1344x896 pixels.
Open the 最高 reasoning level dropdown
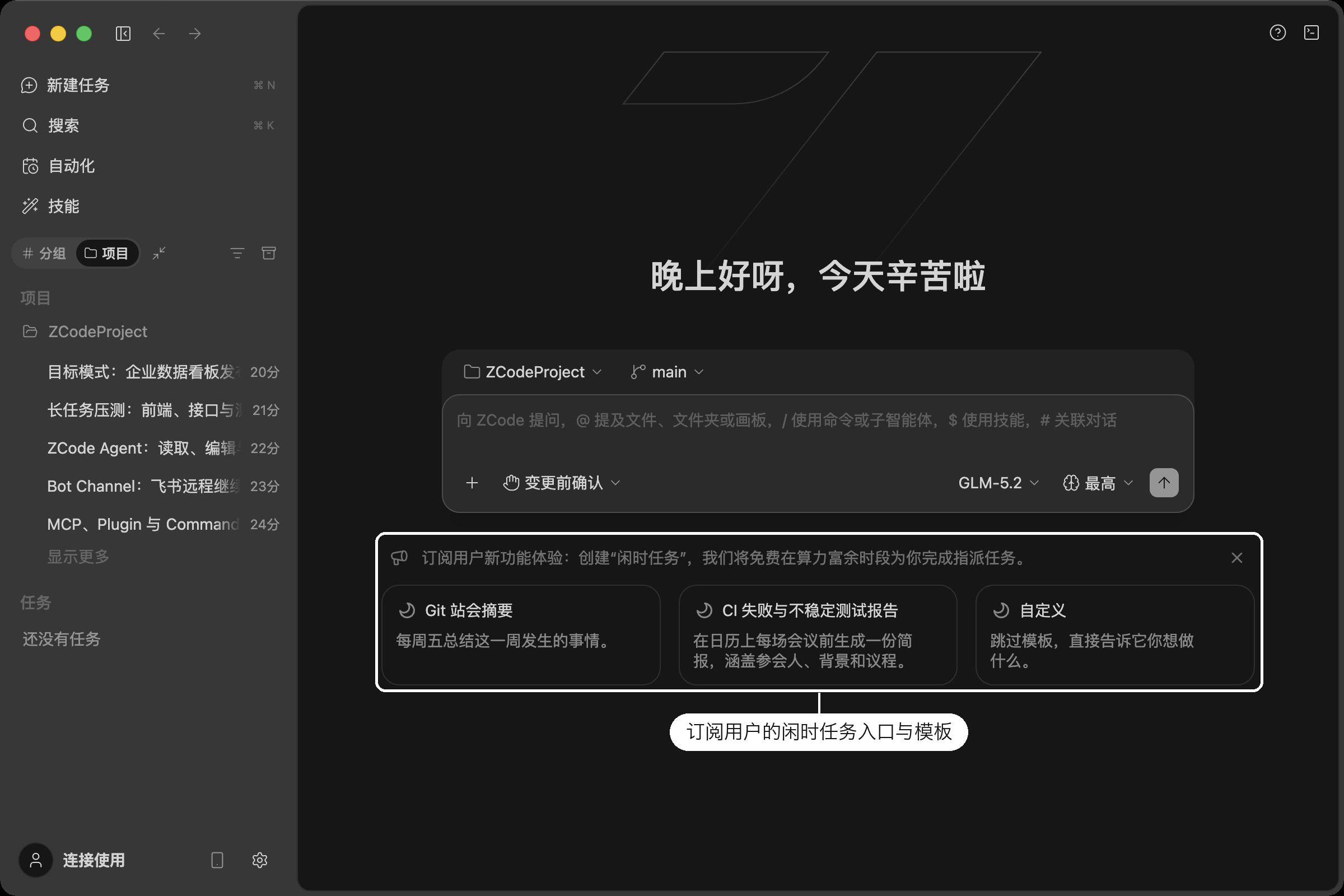1098,483
